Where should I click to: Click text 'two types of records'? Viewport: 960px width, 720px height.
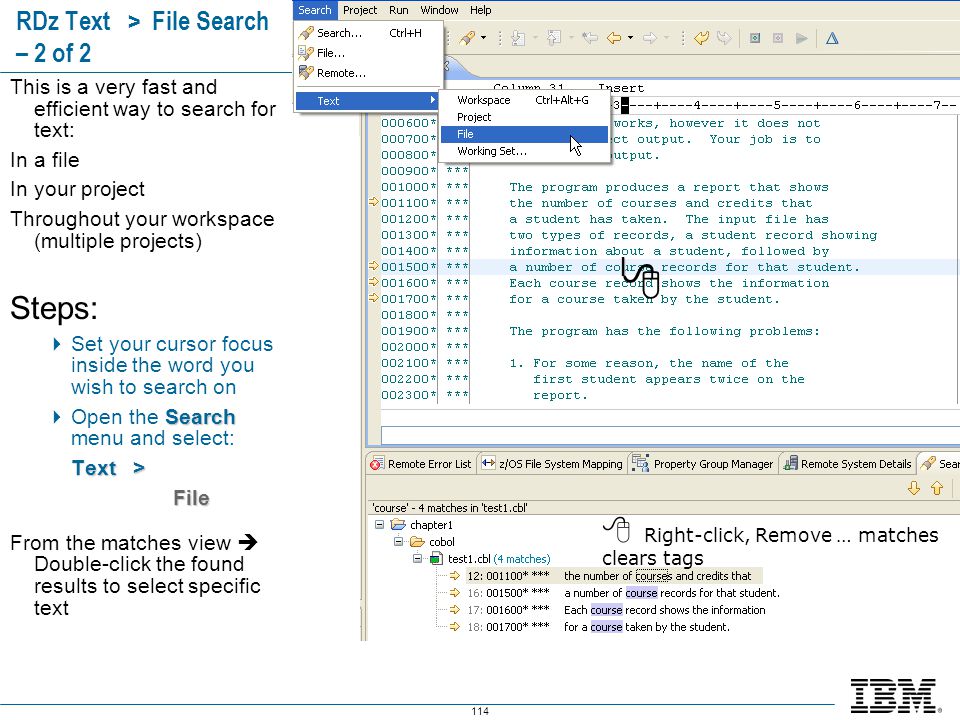click(591, 235)
